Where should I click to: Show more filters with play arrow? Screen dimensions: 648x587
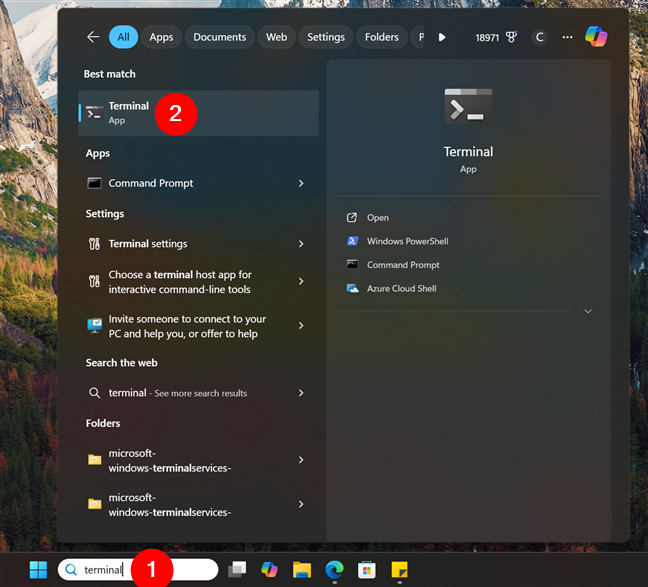tap(442, 37)
